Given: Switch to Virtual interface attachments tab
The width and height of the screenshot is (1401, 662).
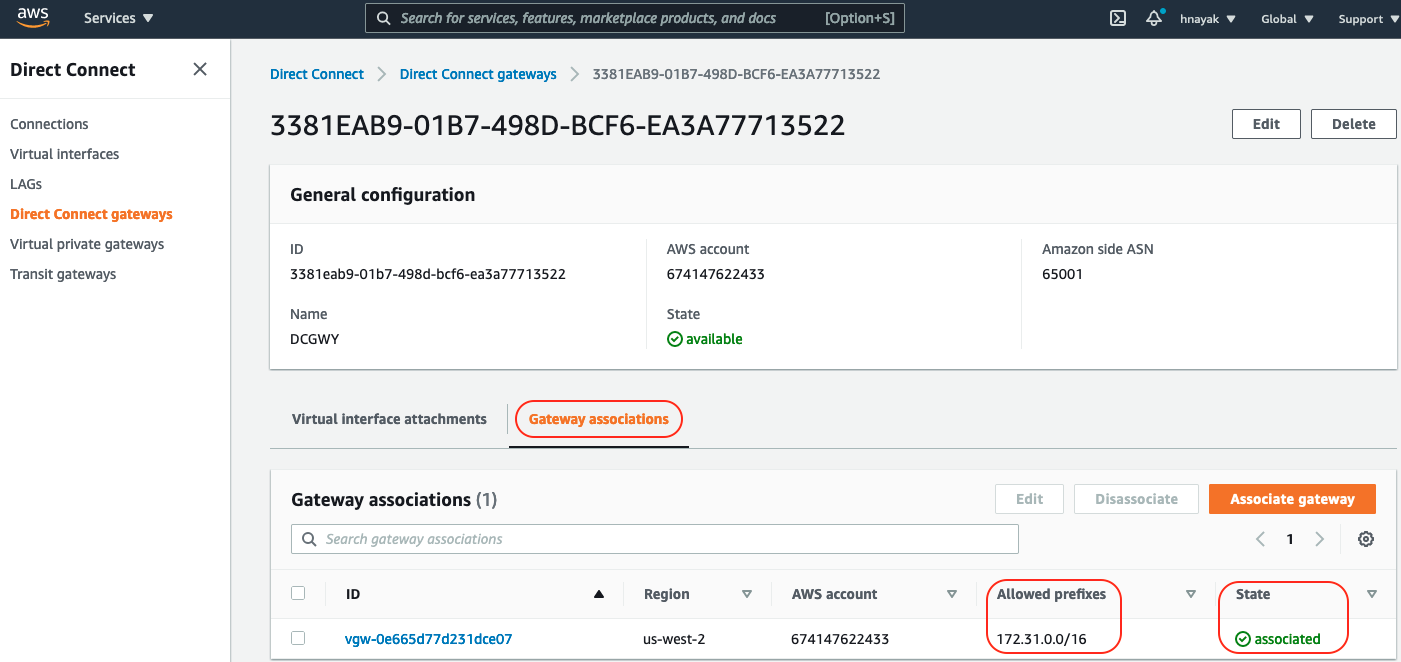Looking at the screenshot, I should [x=389, y=419].
